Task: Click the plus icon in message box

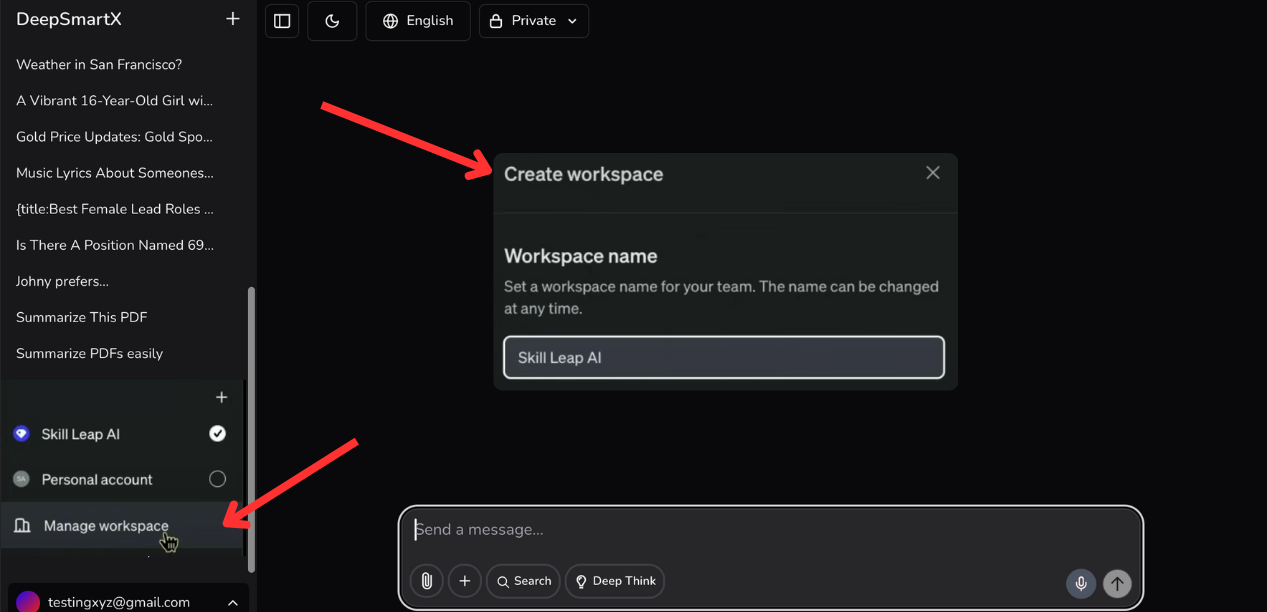Action: coord(464,581)
